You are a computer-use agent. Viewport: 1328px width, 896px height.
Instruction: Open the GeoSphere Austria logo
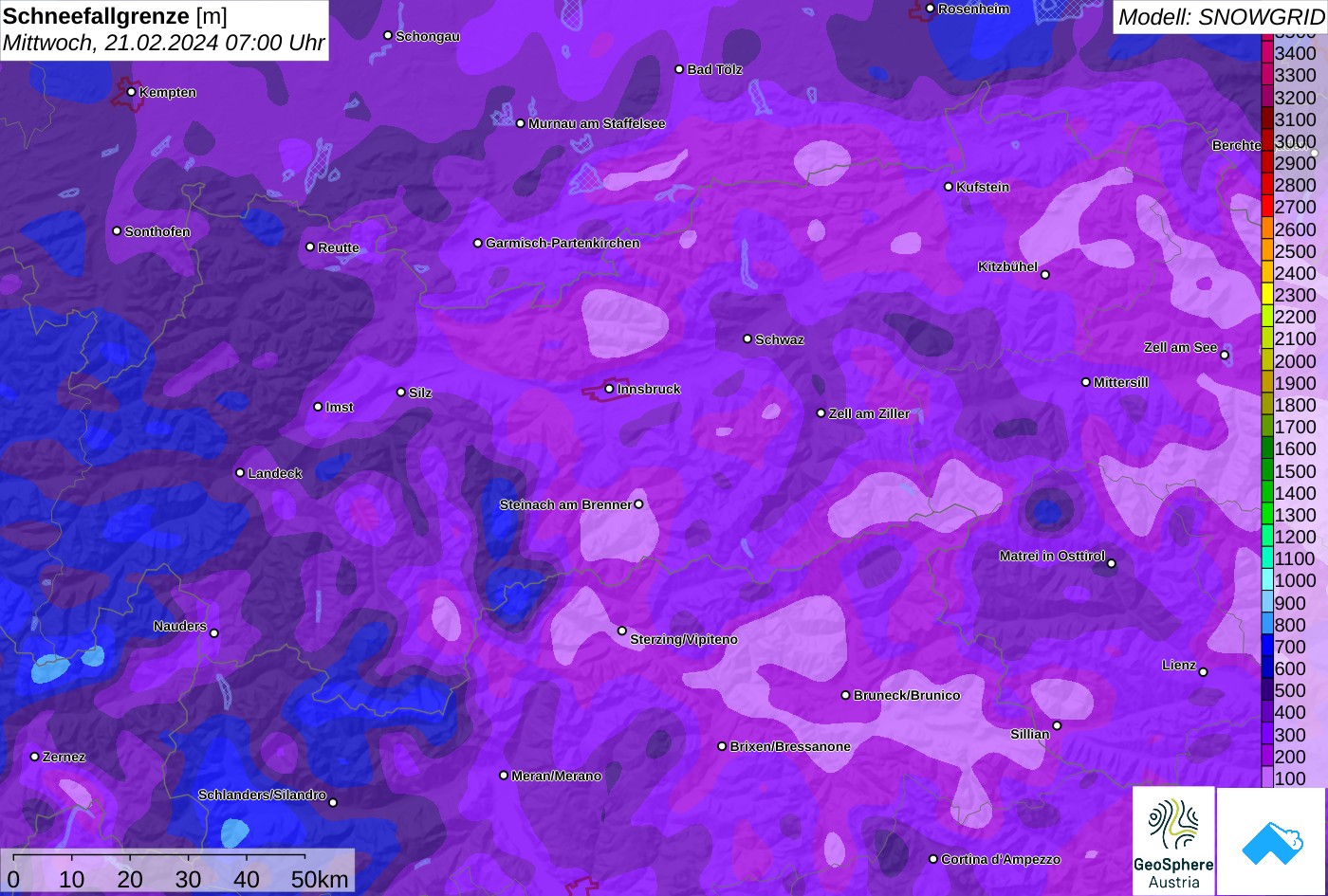click(x=1173, y=841)
